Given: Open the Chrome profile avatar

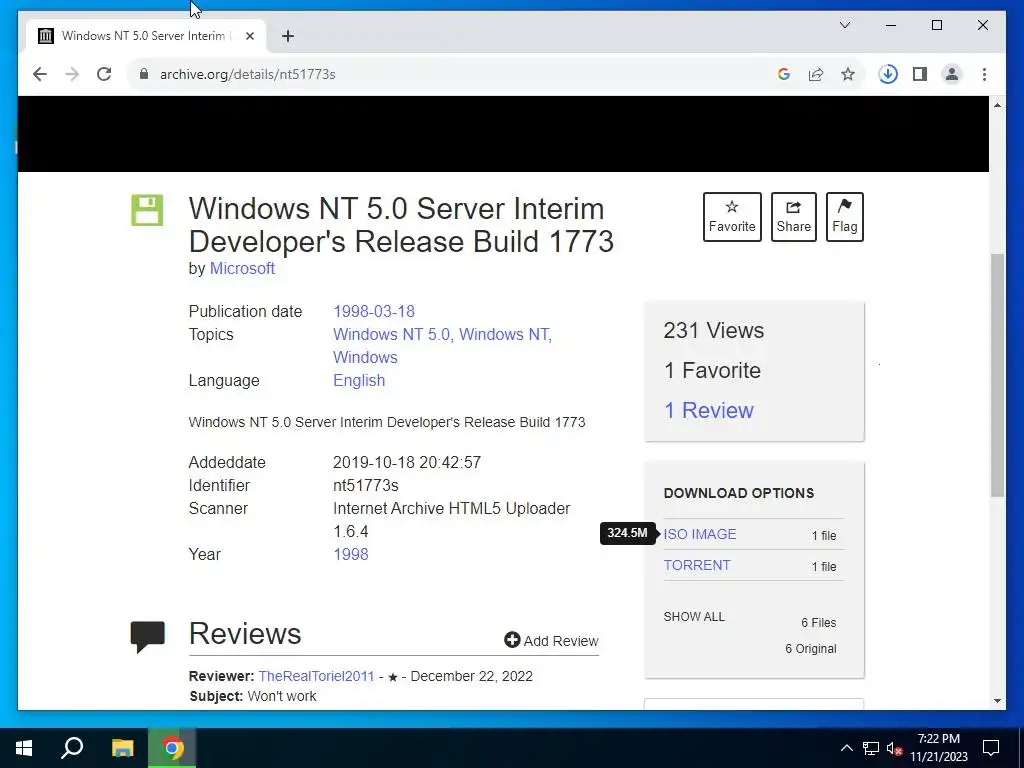Looking at the screenshot, I should (x=952, y=74).
